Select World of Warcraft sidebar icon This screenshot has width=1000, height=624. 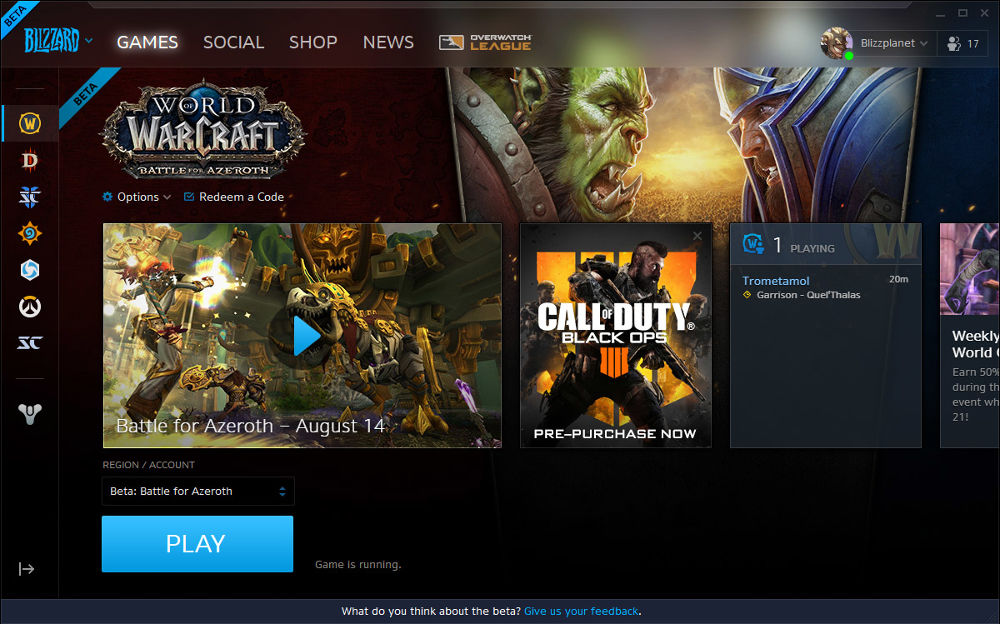(30, 123)
